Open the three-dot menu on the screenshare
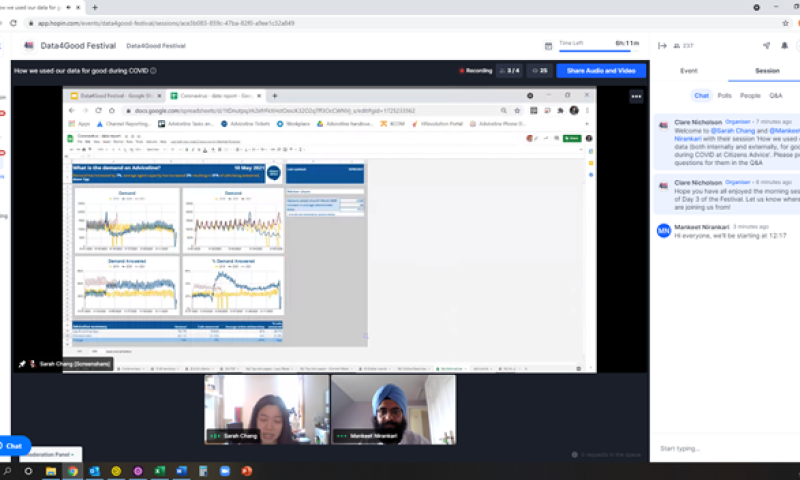The height and width of the screenshot is (480, 800). [636, 96]
